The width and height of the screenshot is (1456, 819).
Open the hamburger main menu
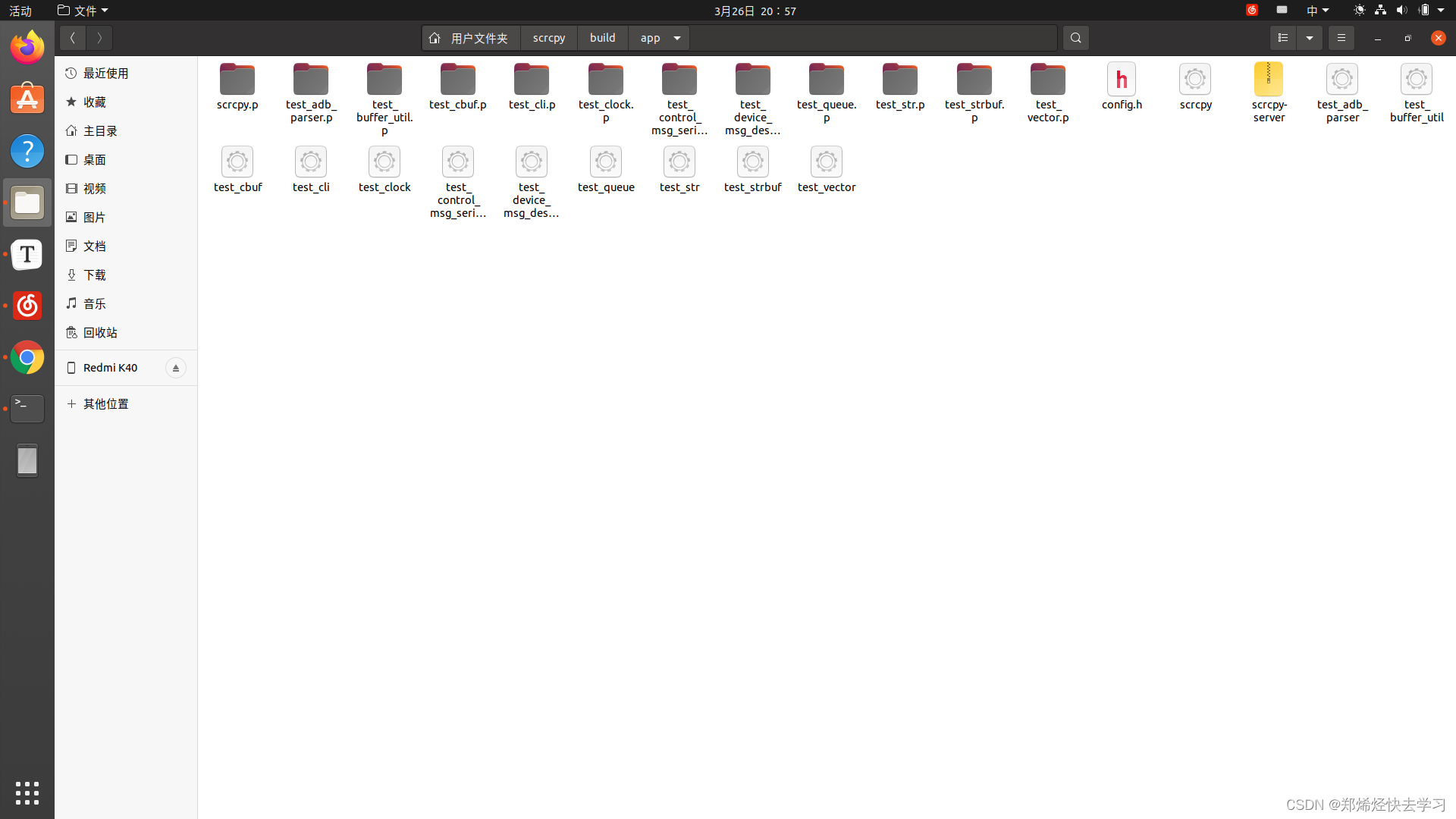pos(1341,38)
